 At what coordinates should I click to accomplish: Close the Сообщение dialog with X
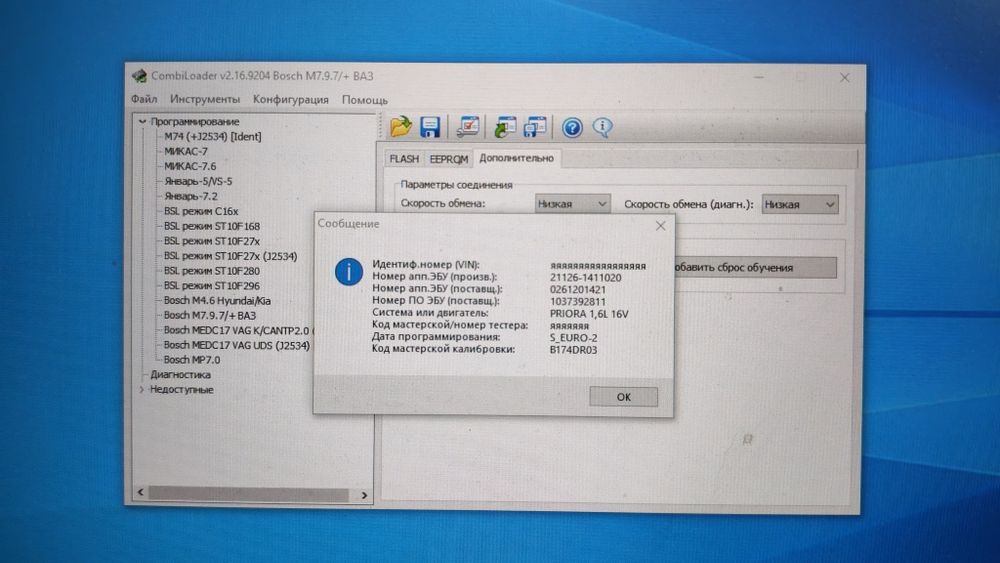pyautogui.click(x=660, y=226)
